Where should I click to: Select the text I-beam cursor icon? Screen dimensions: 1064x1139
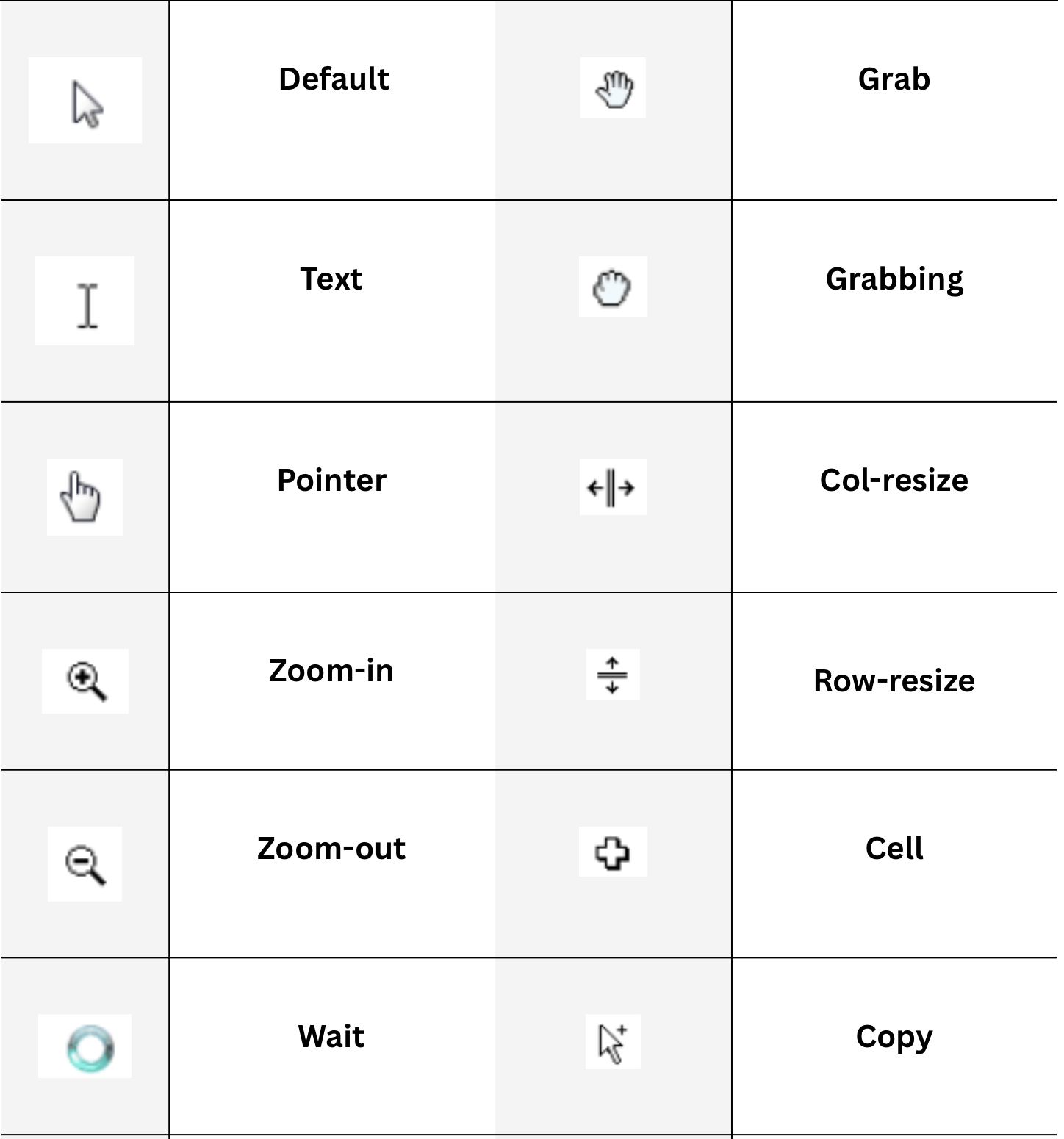(87, 305)
